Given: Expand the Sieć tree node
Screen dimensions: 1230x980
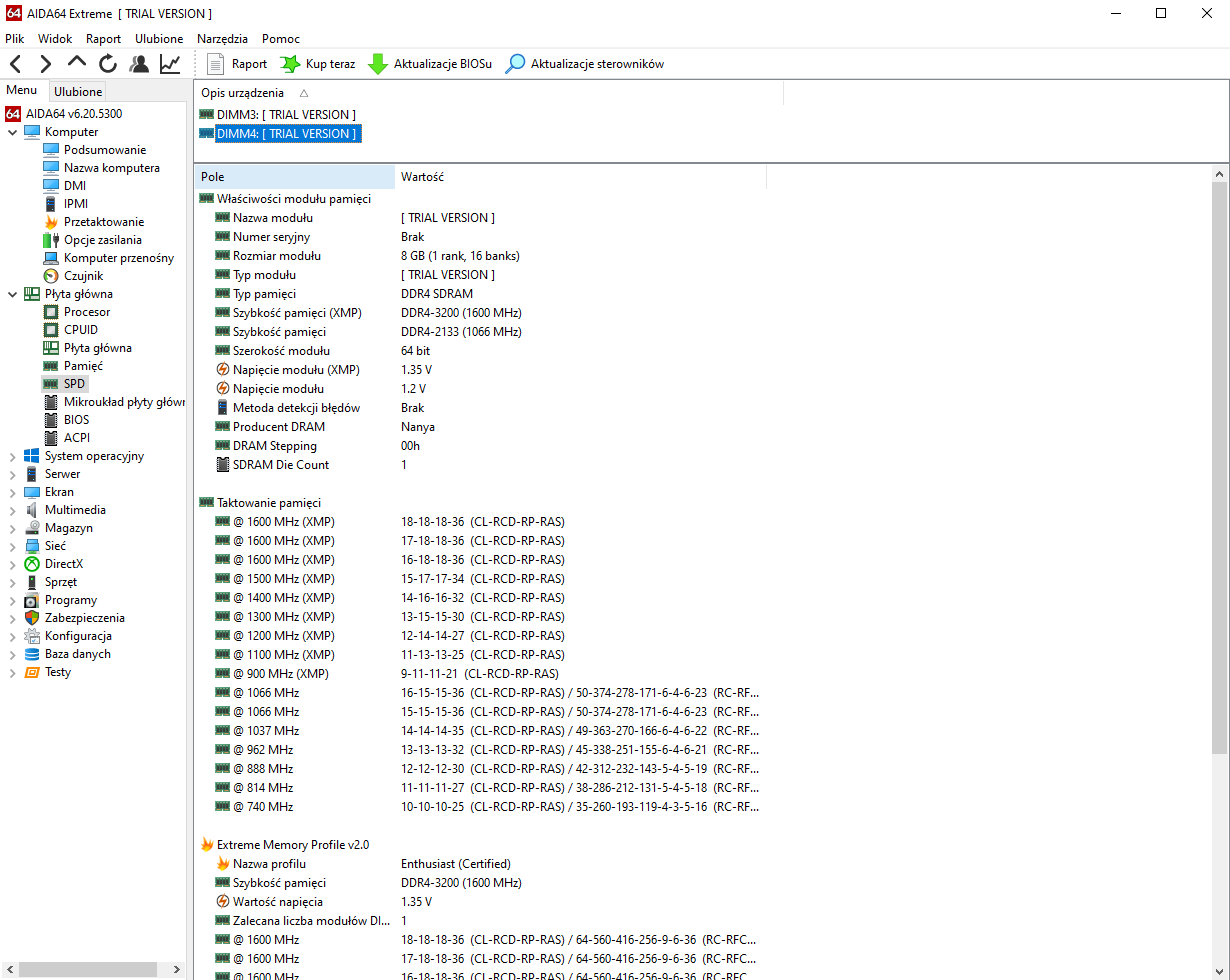Looking at the screenshot, I should (x=12, y=546).
